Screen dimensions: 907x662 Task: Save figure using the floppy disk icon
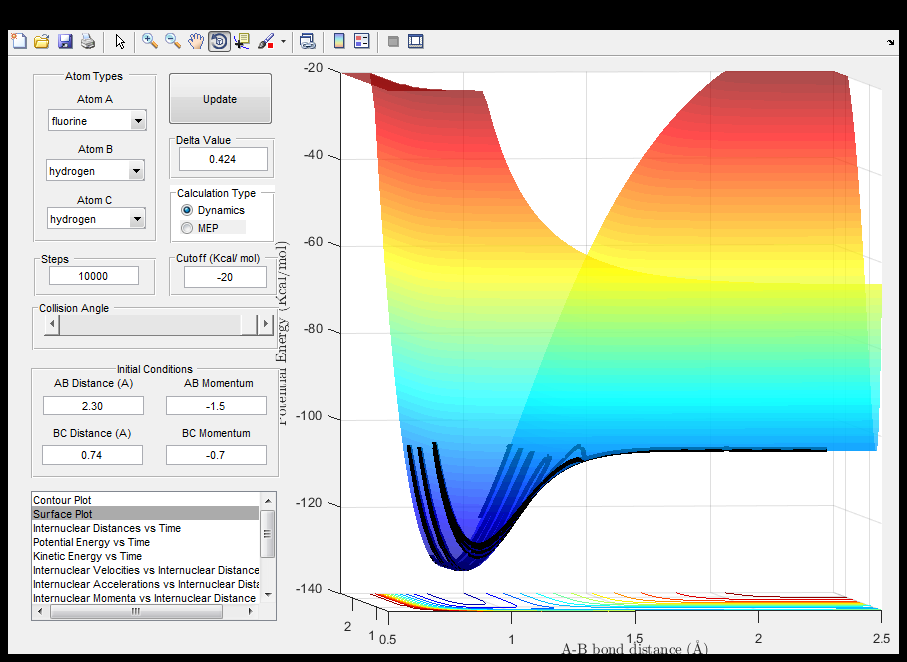[65, 41]
